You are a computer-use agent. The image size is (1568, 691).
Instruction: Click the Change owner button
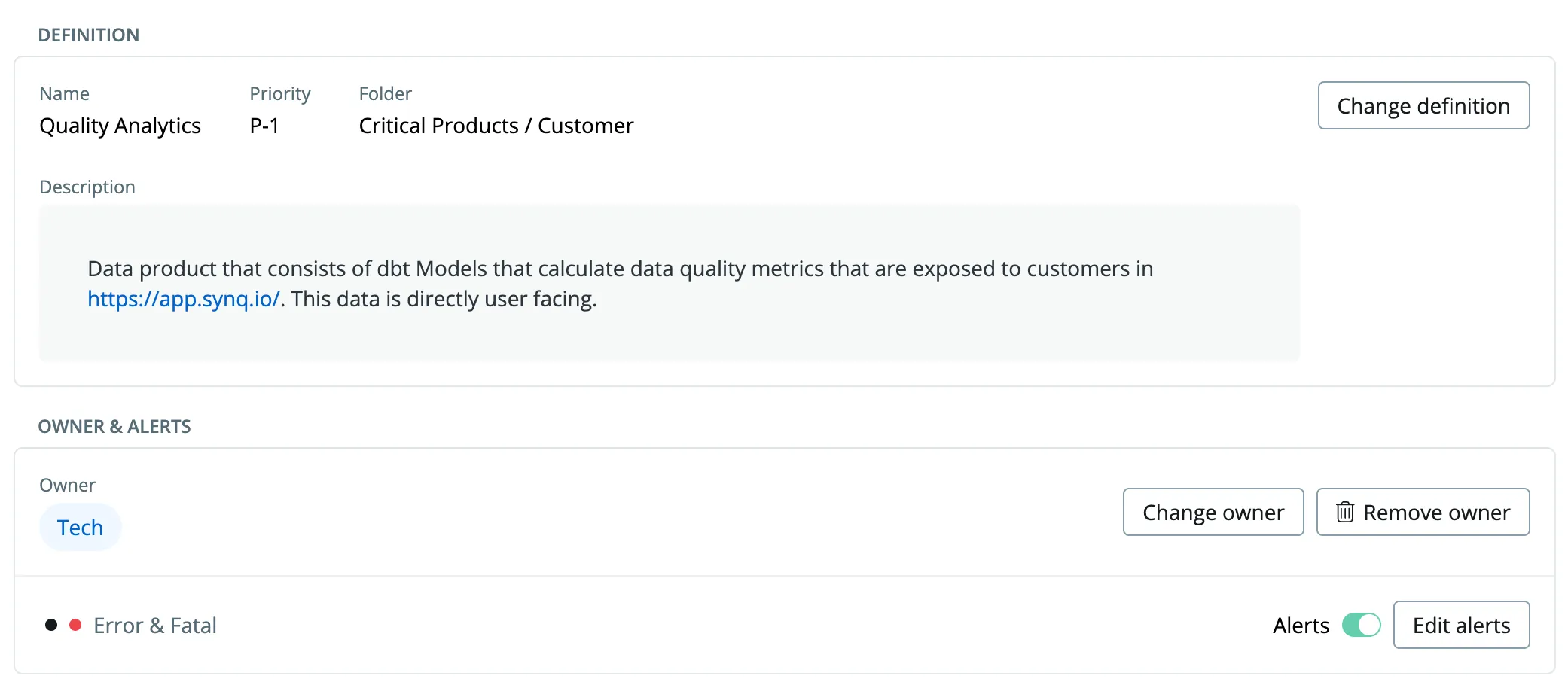coord(1213,512)
